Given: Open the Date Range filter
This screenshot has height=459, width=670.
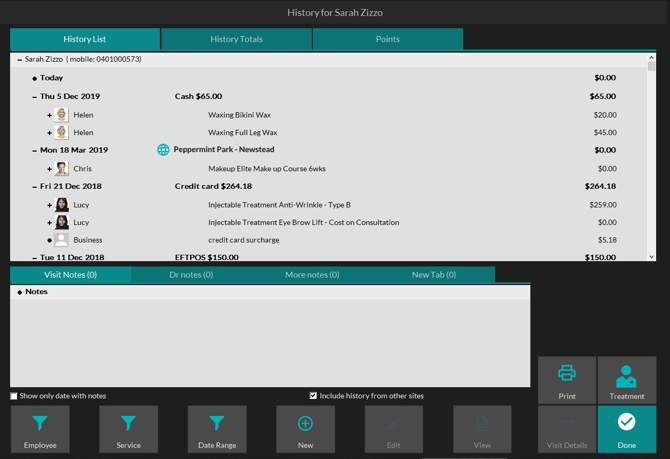Looking at the screenshot, I should [x=217, y=429].
